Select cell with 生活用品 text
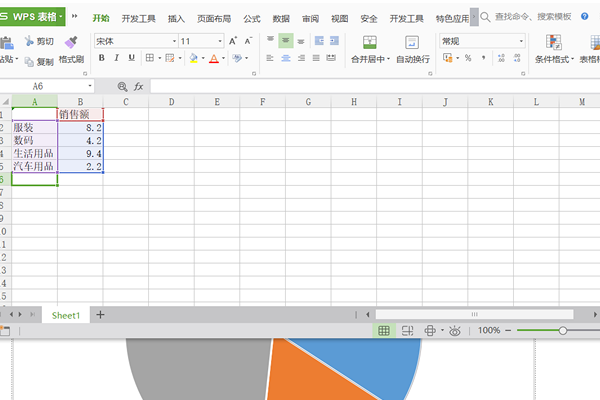This screenshot has width=600, height=400. (34, 153)
